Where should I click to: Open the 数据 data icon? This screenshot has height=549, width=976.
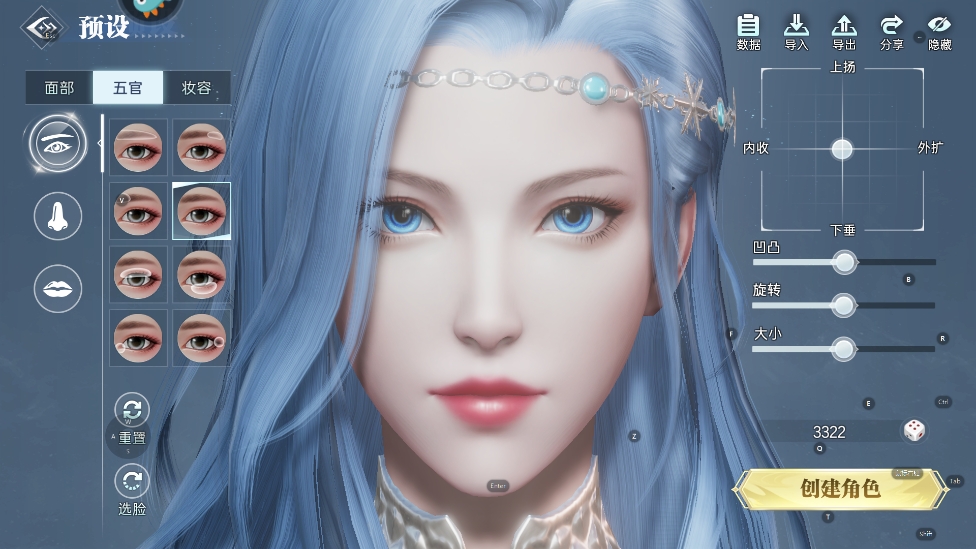click(748, 32)
